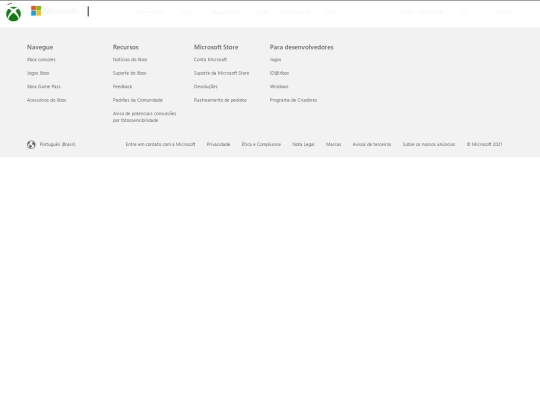Click the Microsoft logo in header
This screenshot has height=405, width=540.
[x=54, y=11]
